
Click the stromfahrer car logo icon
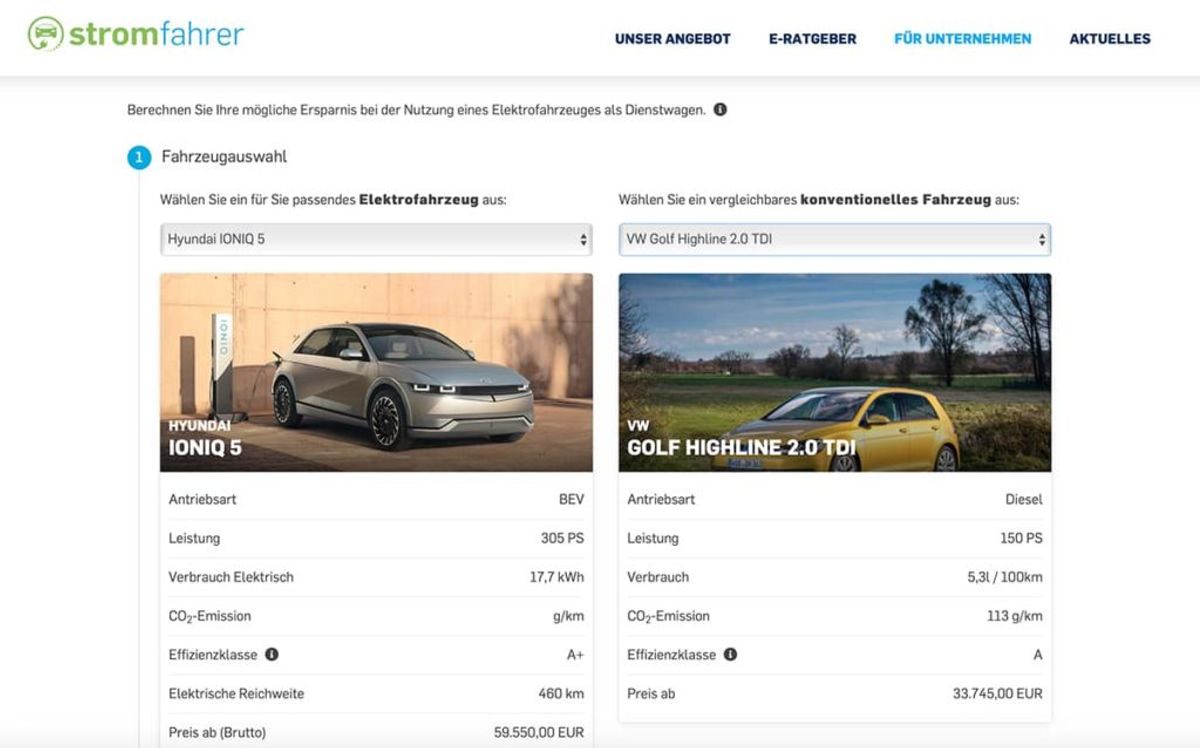pyautogui.click(x=45, y=34)
